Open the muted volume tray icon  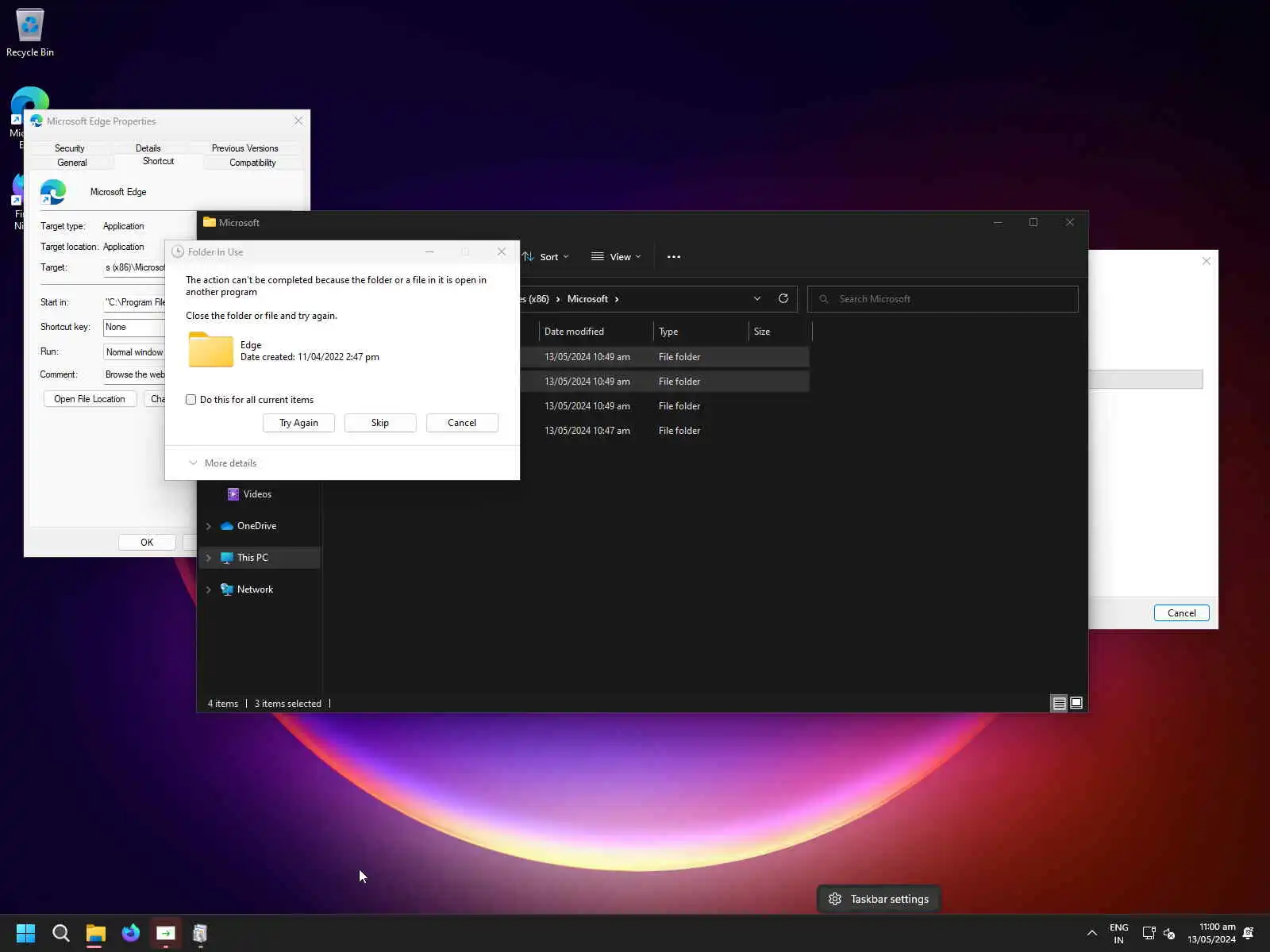pyautogui.click(x=1169, y=933)
